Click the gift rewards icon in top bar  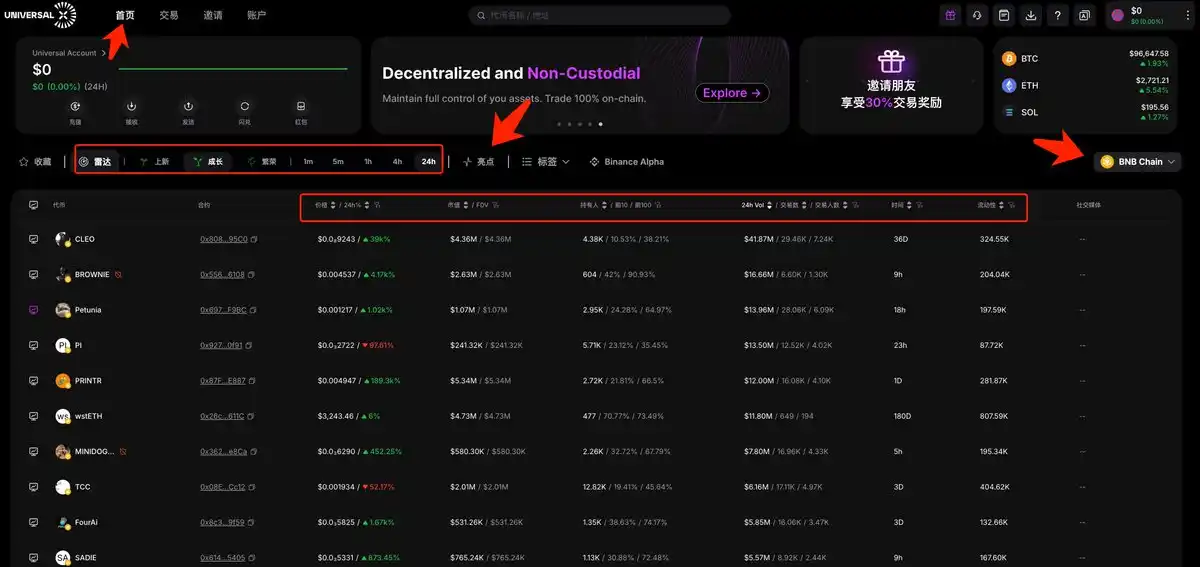tap(949, 15)
